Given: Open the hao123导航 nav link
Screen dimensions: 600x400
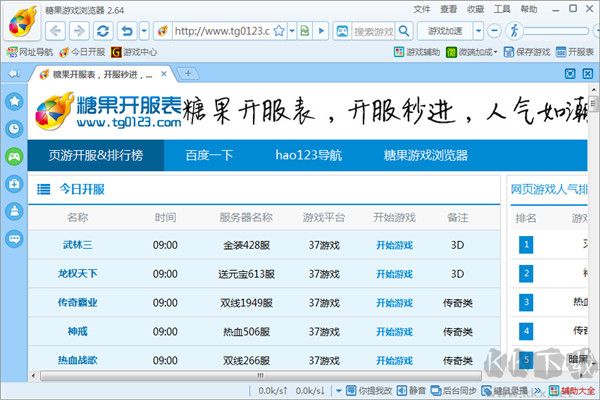Looking at the screenshot, I should coord(308,155).
